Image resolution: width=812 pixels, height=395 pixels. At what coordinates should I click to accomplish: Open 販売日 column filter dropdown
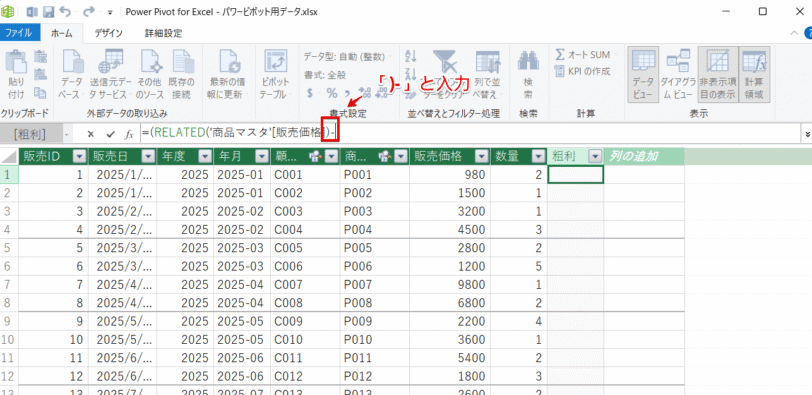pos(149,156)
